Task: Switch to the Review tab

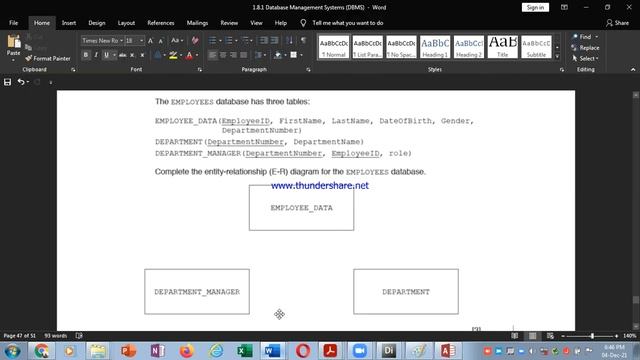Action: [229, 23]
